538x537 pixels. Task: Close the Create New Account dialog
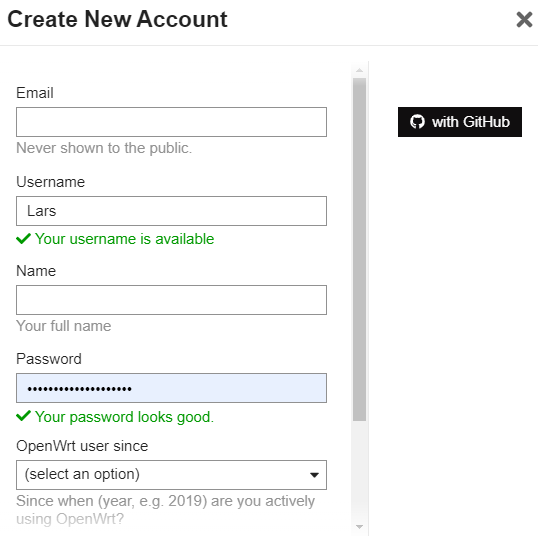tap(524, 20)
